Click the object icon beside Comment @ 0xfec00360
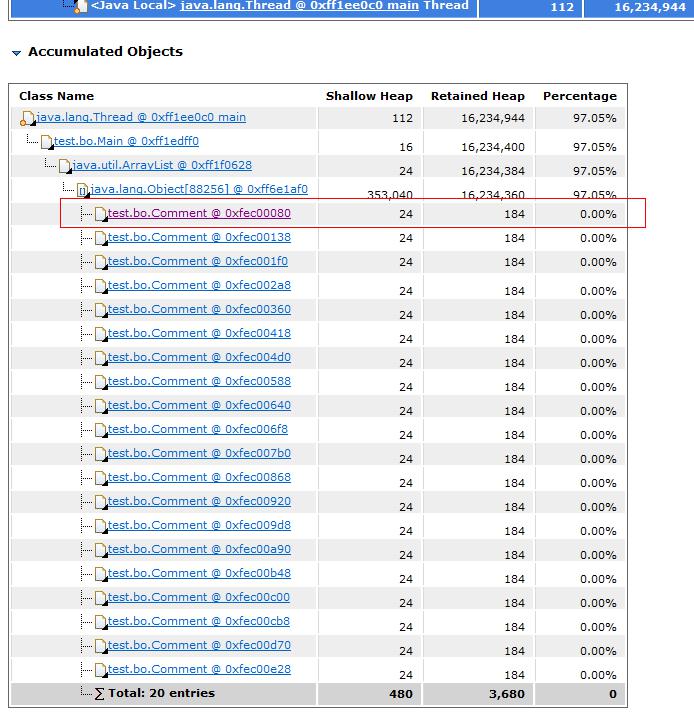Screen dimensions: 694x720 [101, 310]
